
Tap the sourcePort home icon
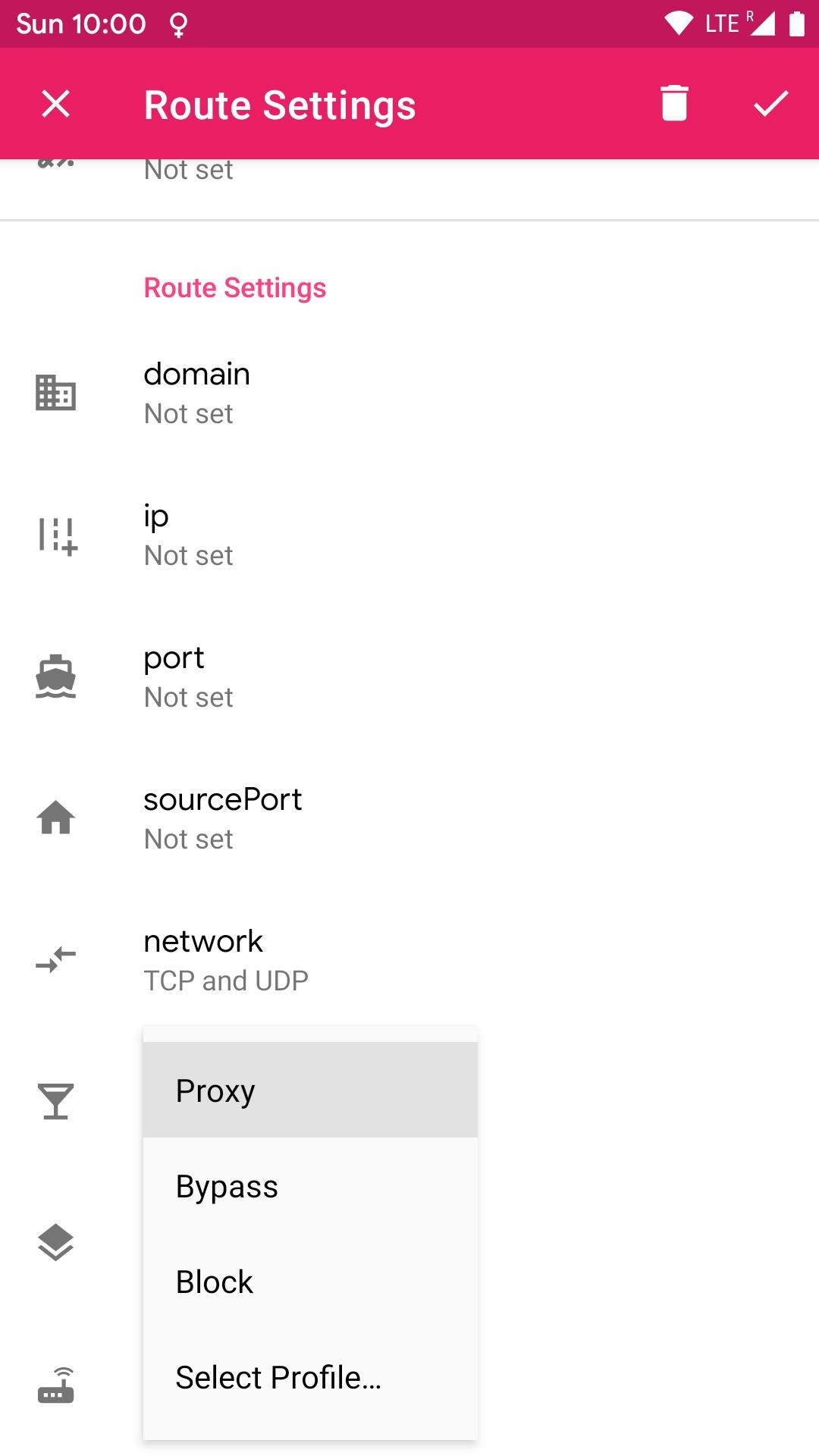[56, 818]
